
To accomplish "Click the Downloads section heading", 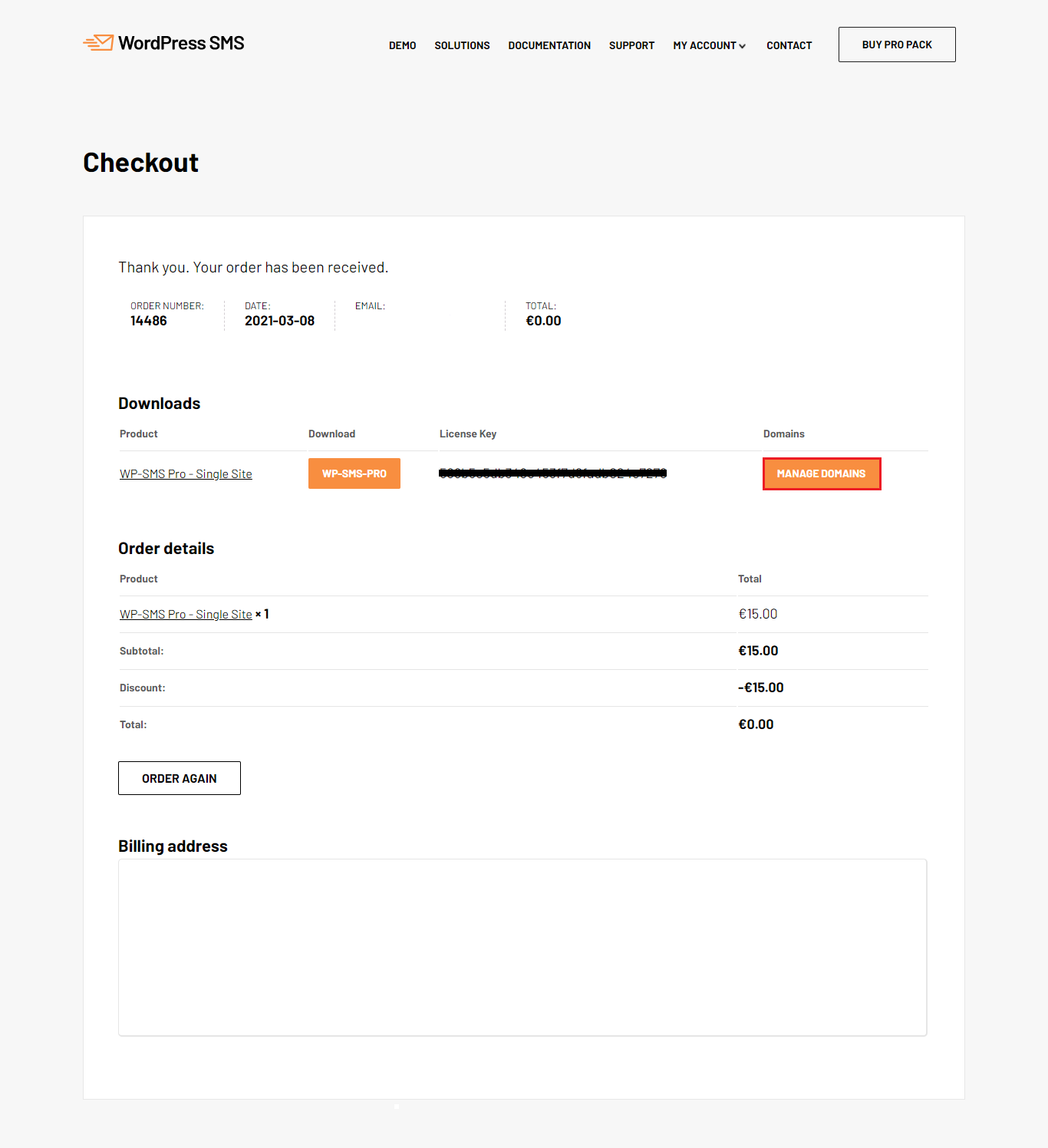I will [x=159, y=404].
